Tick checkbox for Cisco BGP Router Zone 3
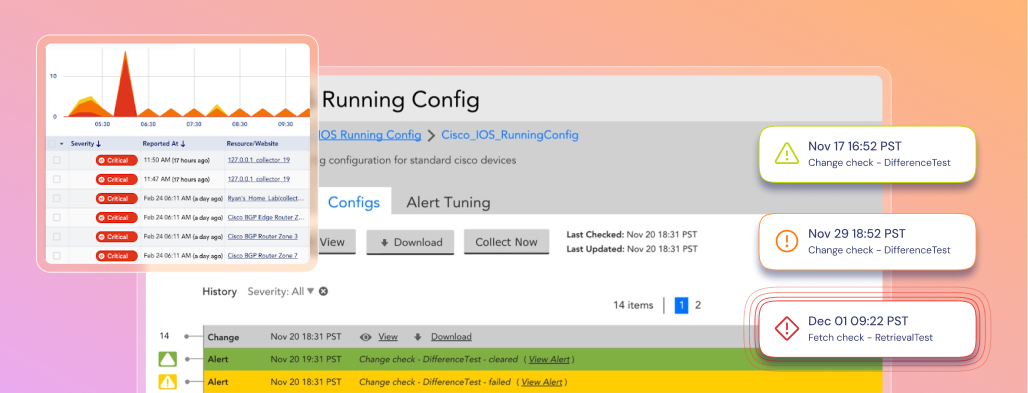 pos(57,236)
